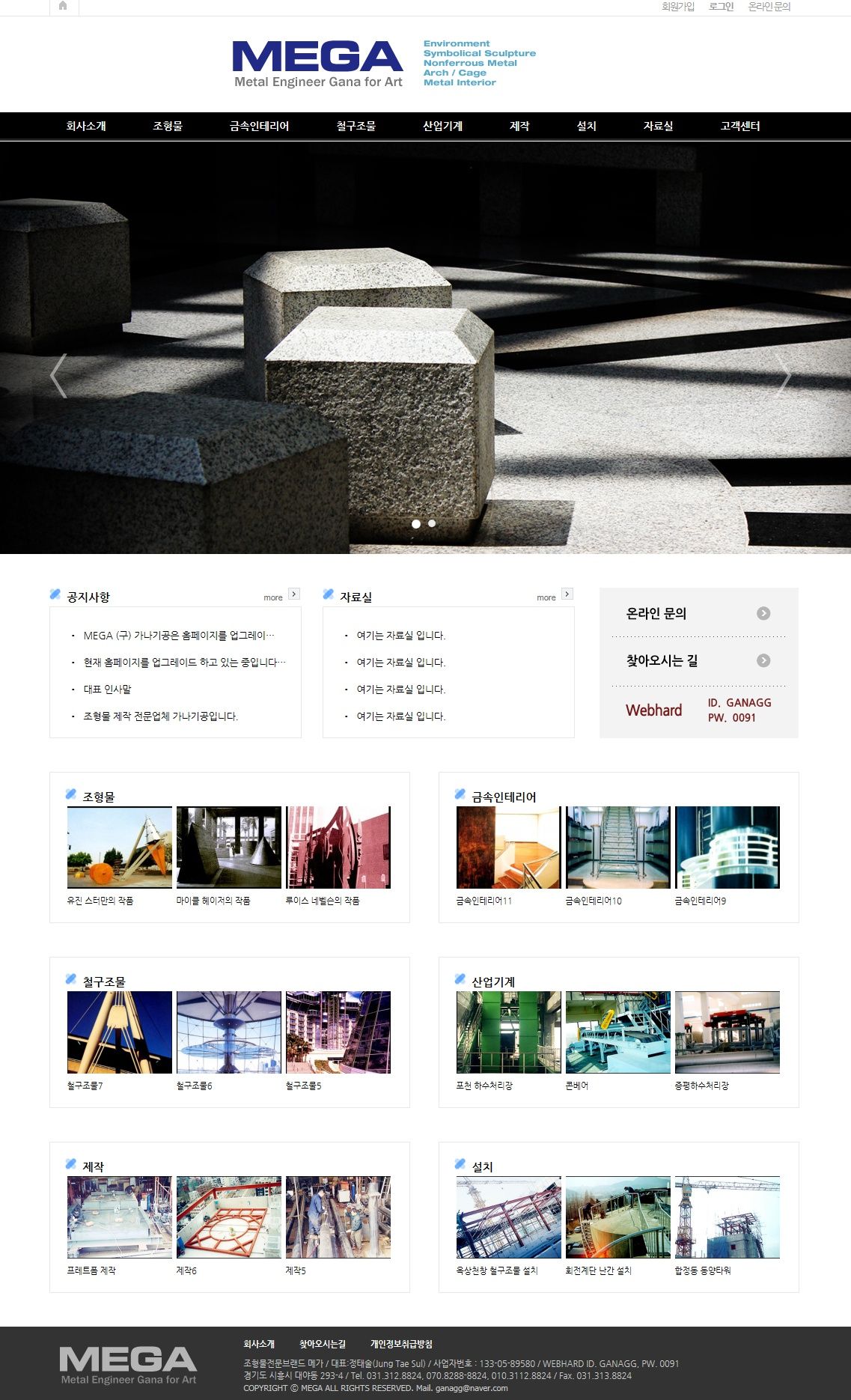Viewport: 851px width, 1400px height.
Task: Open the 유진 스터만의 작품 thumbnail
Action: (x=120, y=847)
